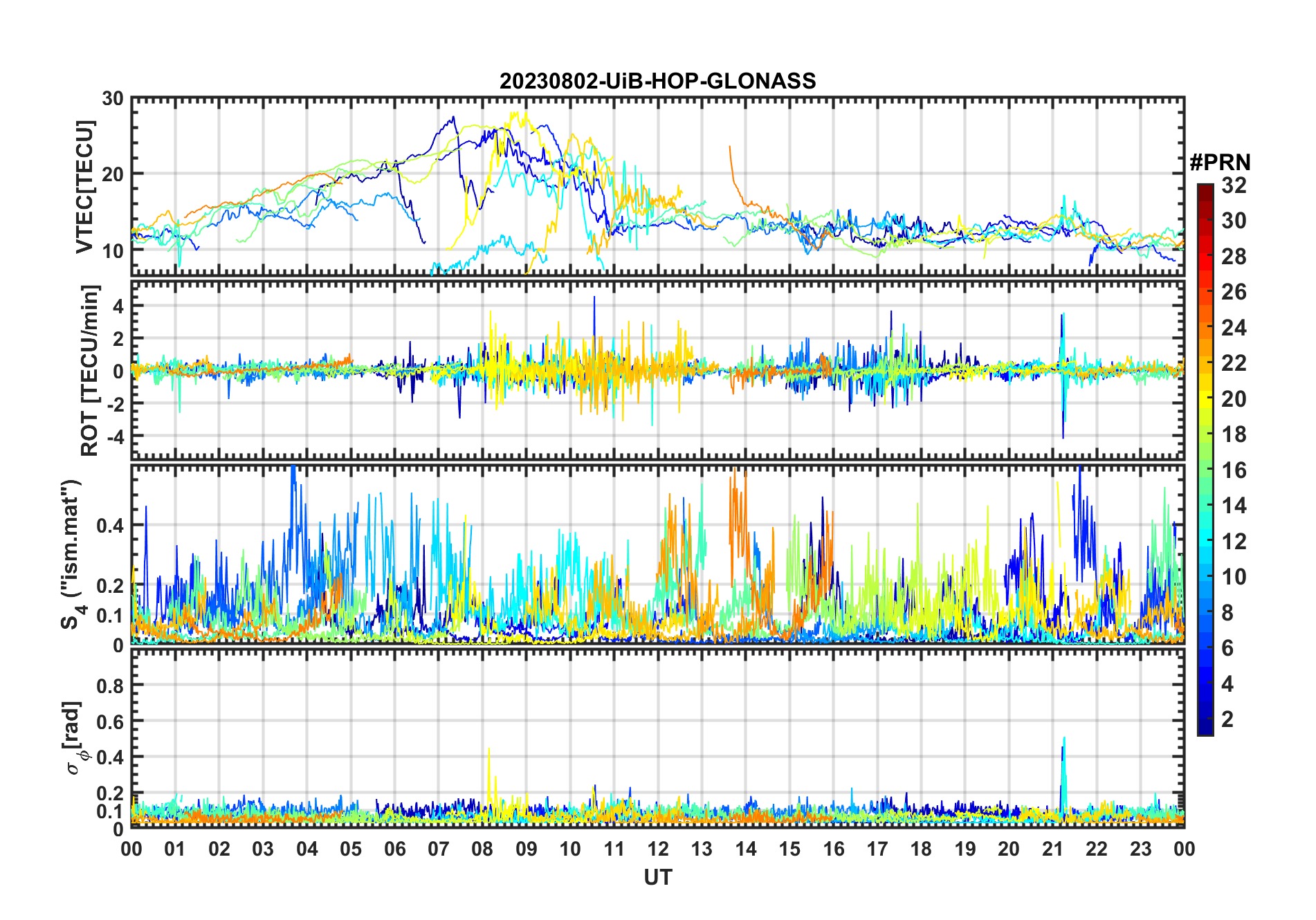Click the UT x-axis label
1316x920 pixels.
[657, 878]
